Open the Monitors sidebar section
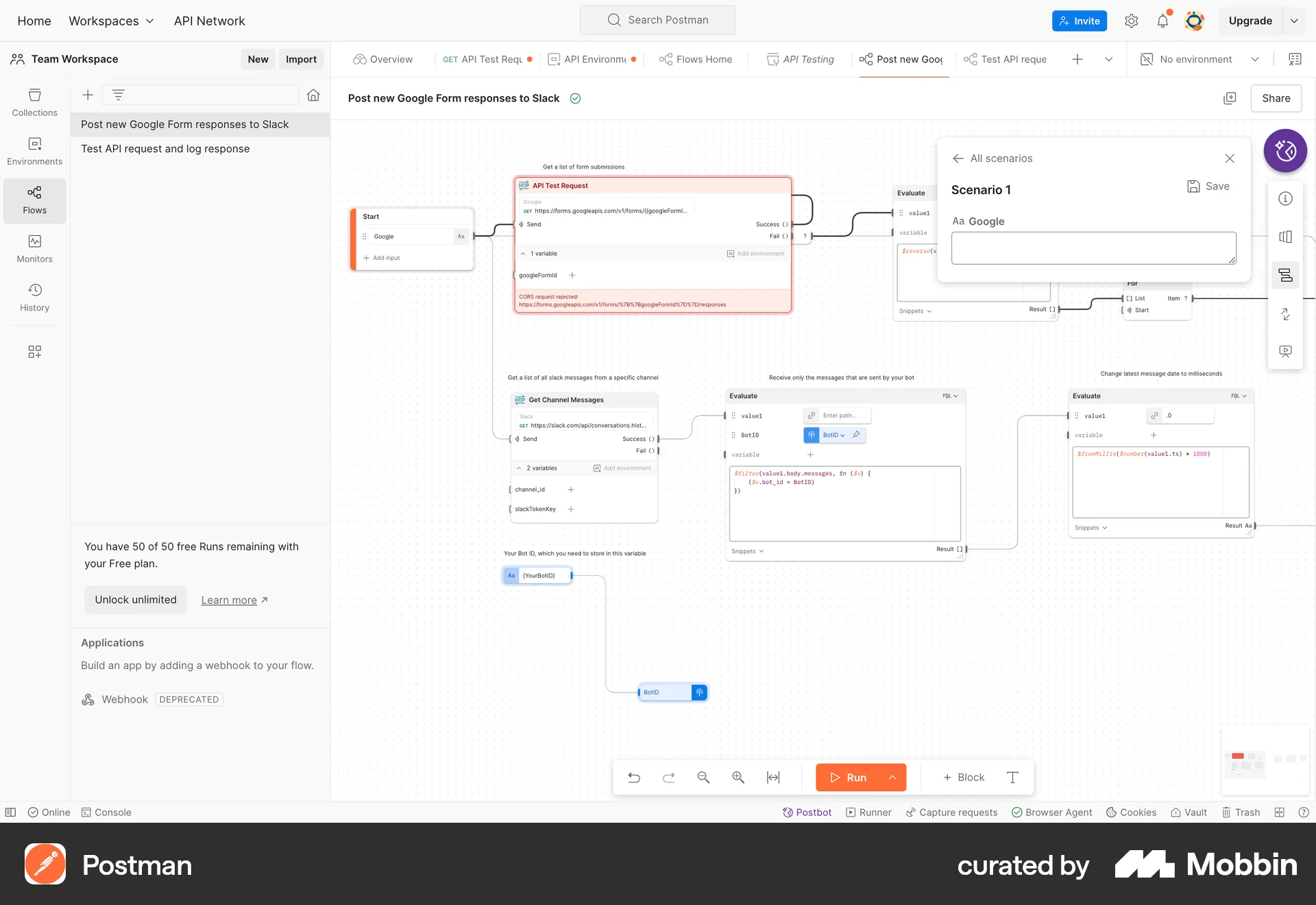1316x905 pixels. [x=34, y=248]
